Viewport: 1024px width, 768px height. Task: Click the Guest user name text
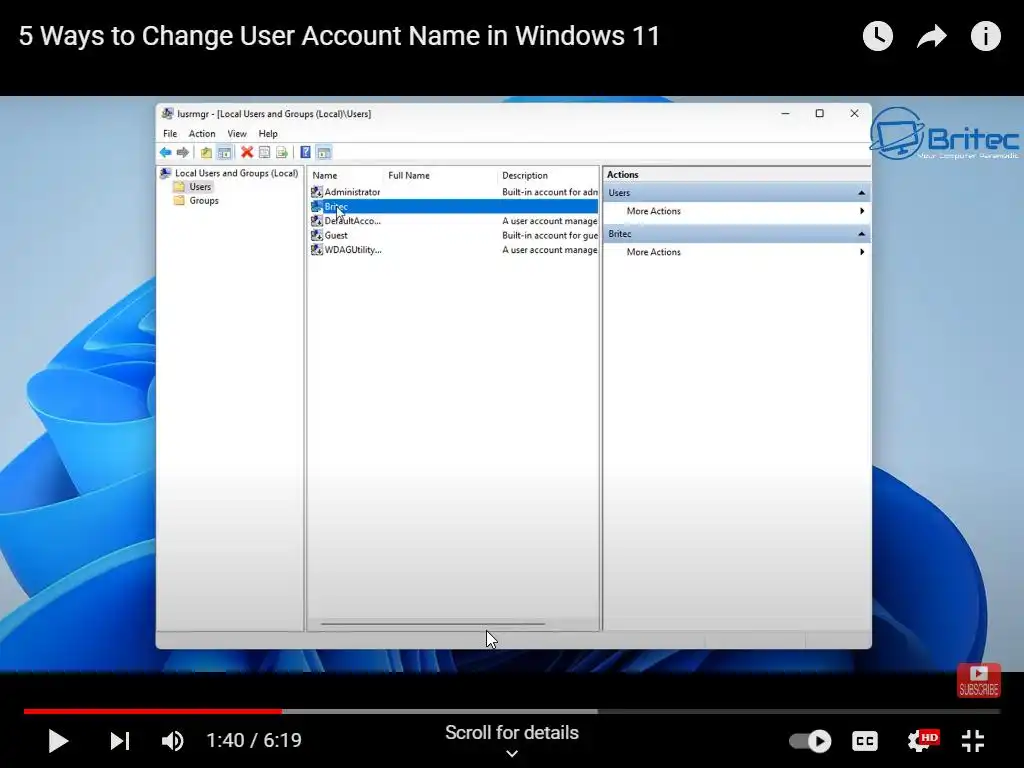pos(336,235)
